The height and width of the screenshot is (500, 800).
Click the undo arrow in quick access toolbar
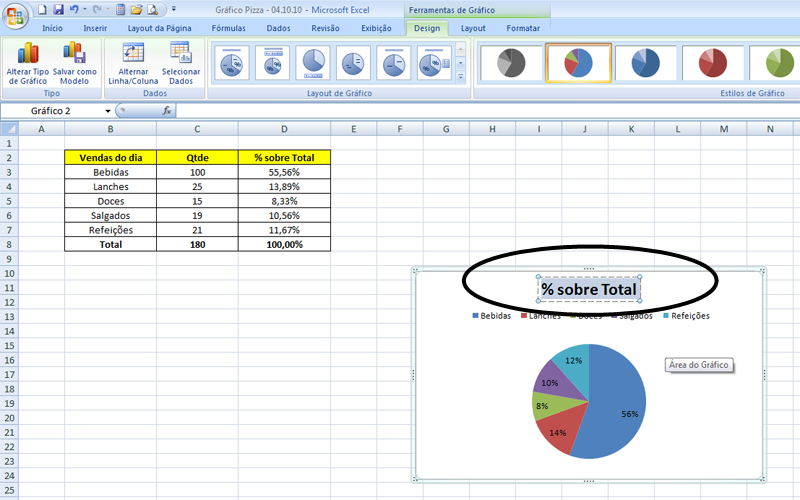point(75,9)
